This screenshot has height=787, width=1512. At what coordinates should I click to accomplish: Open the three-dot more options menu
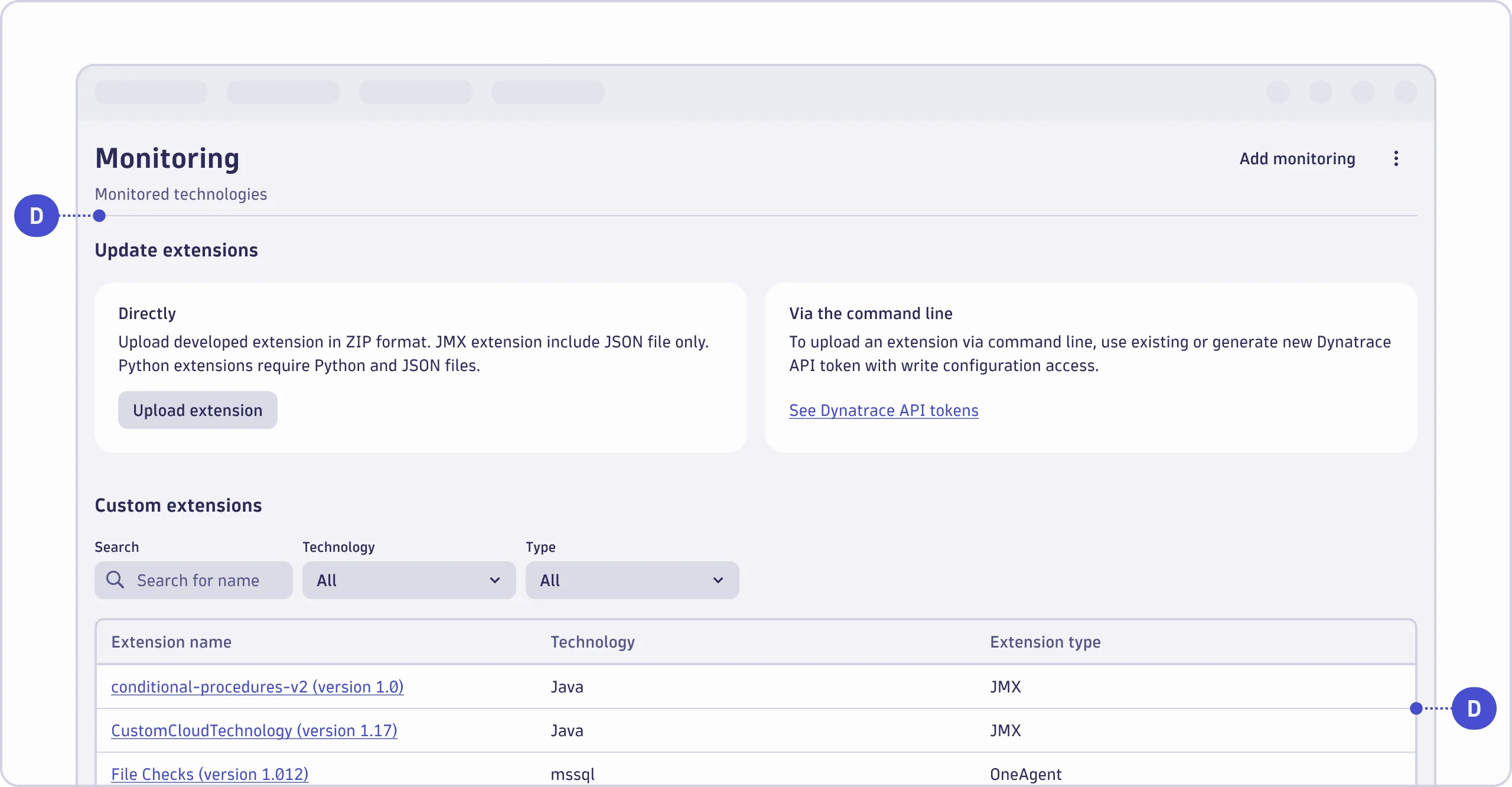[x=1396, y=158]
